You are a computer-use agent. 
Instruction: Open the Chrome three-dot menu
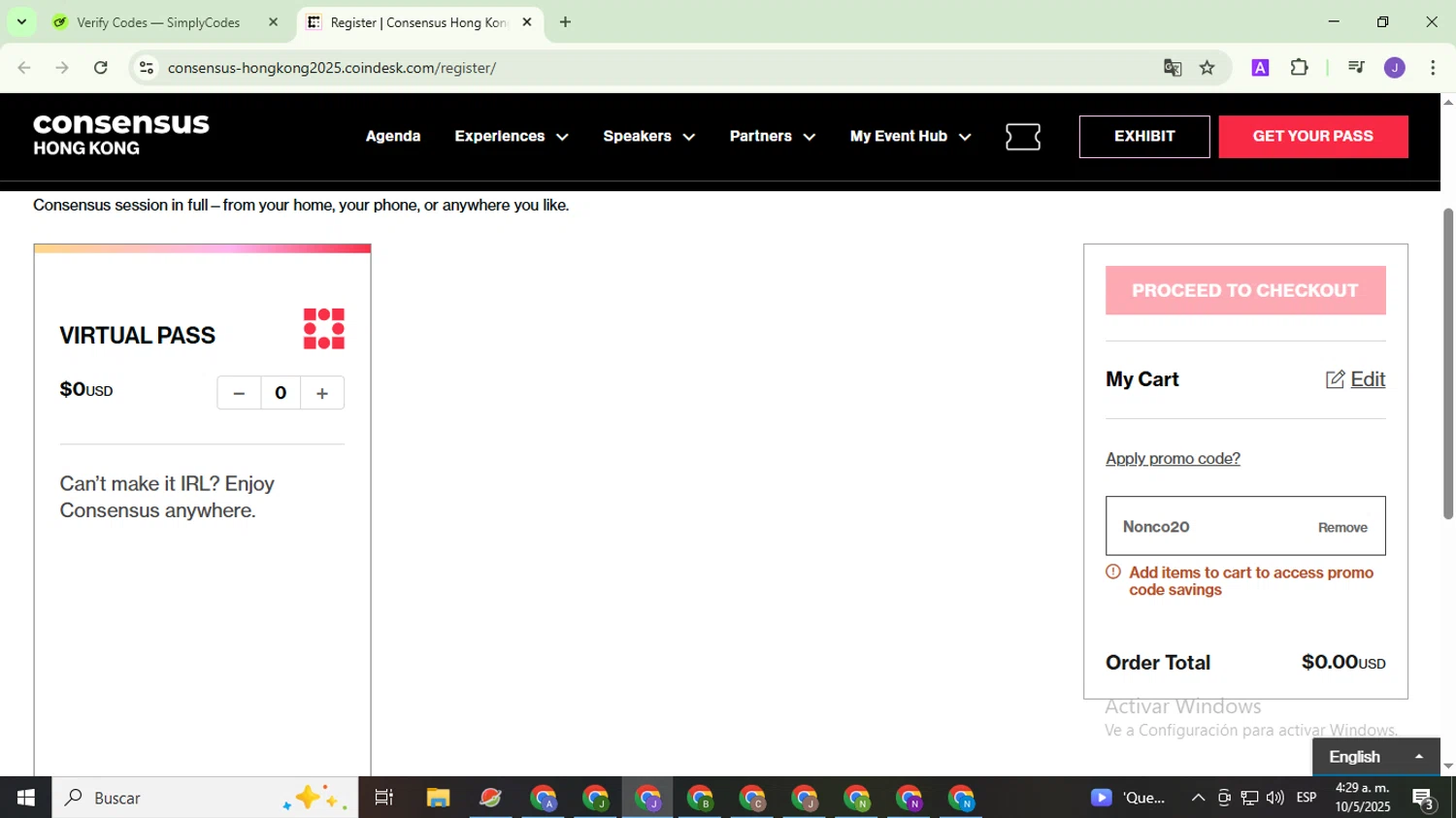pos(1433,68)
